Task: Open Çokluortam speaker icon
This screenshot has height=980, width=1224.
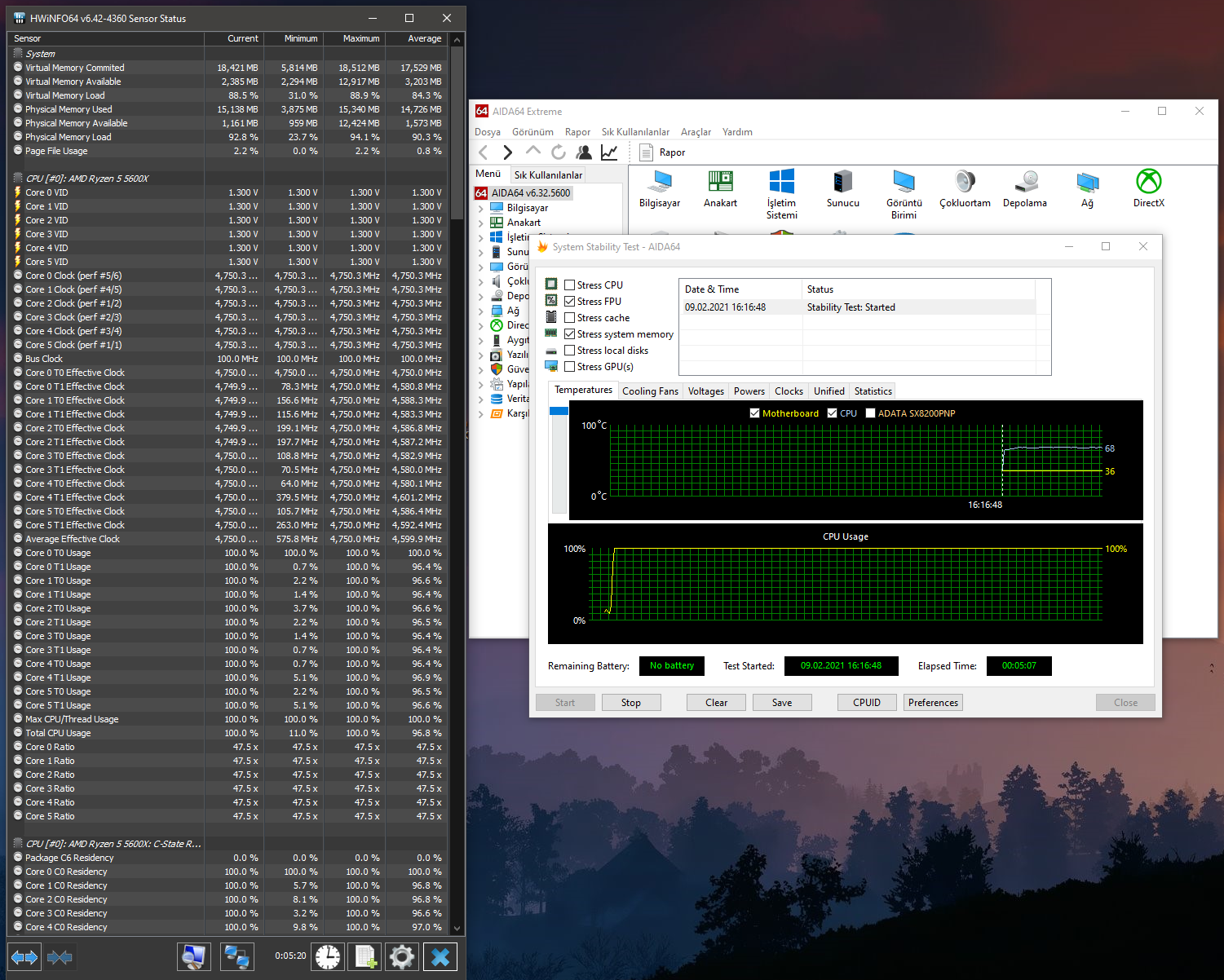Action: [x=966, y=189]
